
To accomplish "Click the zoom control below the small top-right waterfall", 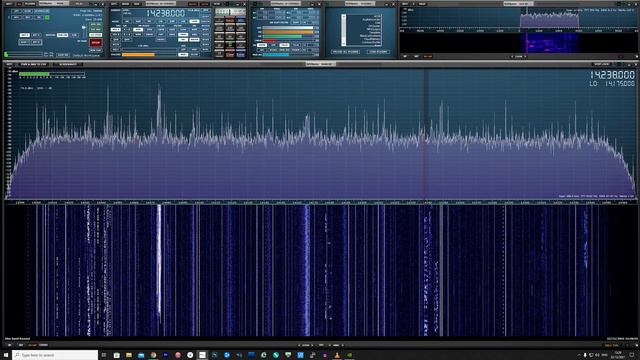I will pos(518,56).
